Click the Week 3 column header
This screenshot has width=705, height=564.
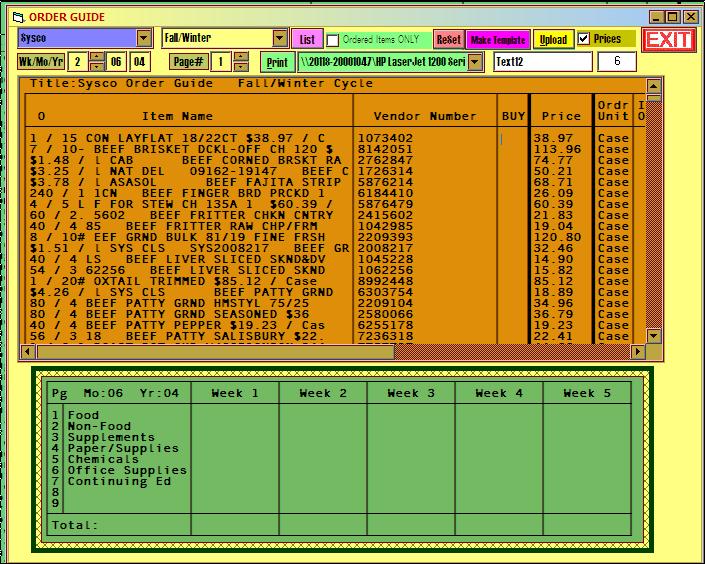point(411,394)
